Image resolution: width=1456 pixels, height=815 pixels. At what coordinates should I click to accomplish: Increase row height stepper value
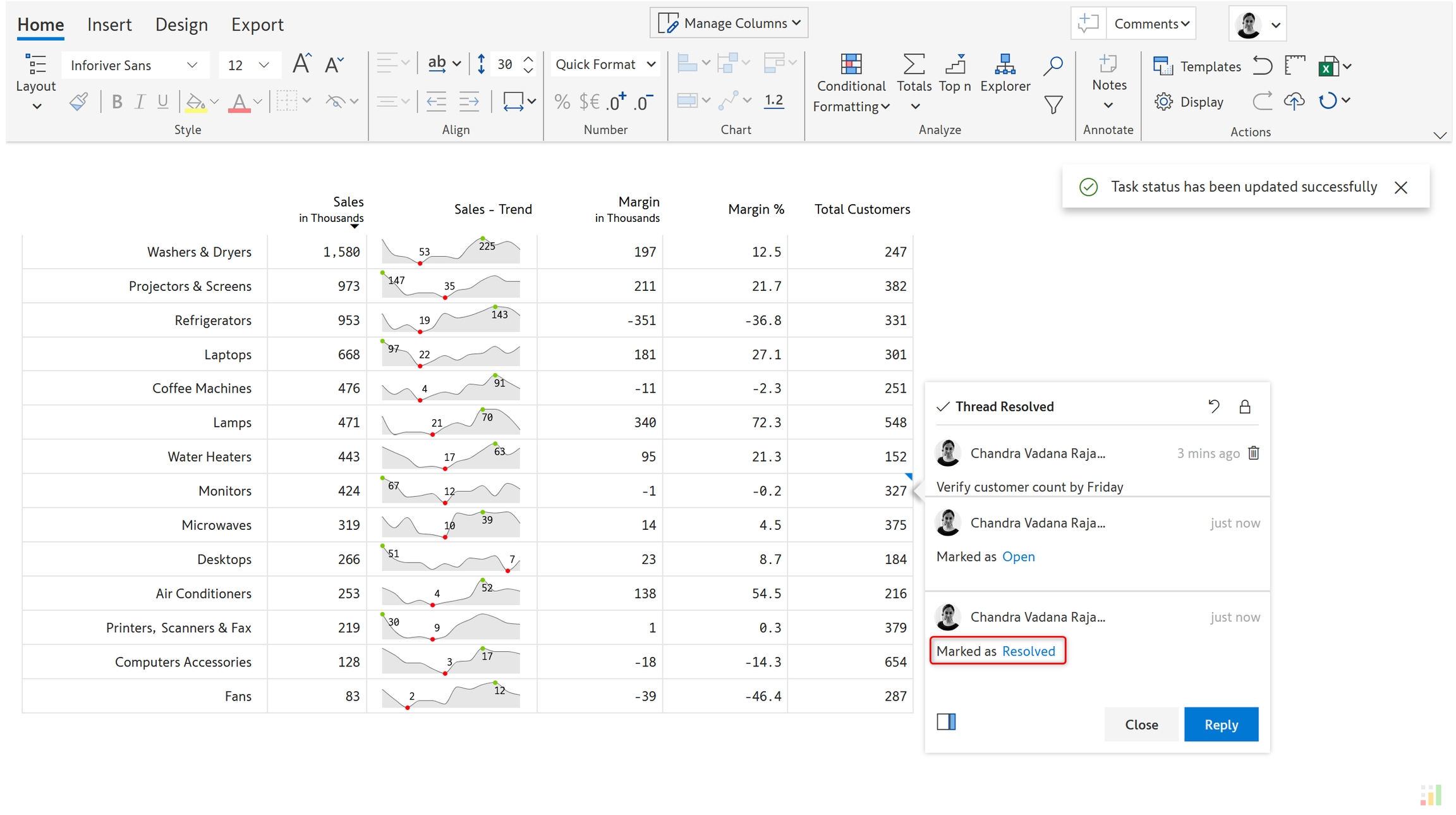[x=528, y=58]
